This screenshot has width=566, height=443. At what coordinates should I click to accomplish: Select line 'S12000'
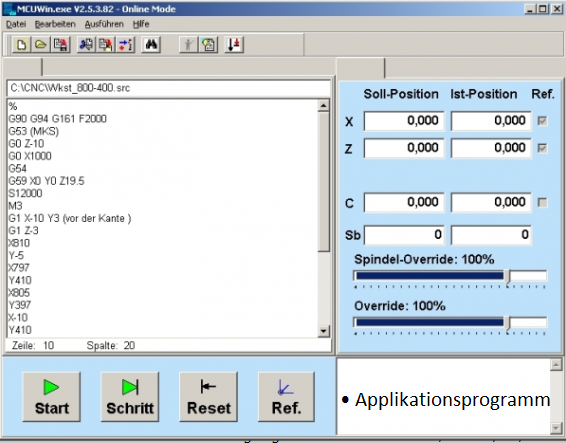tap(25, 193)
